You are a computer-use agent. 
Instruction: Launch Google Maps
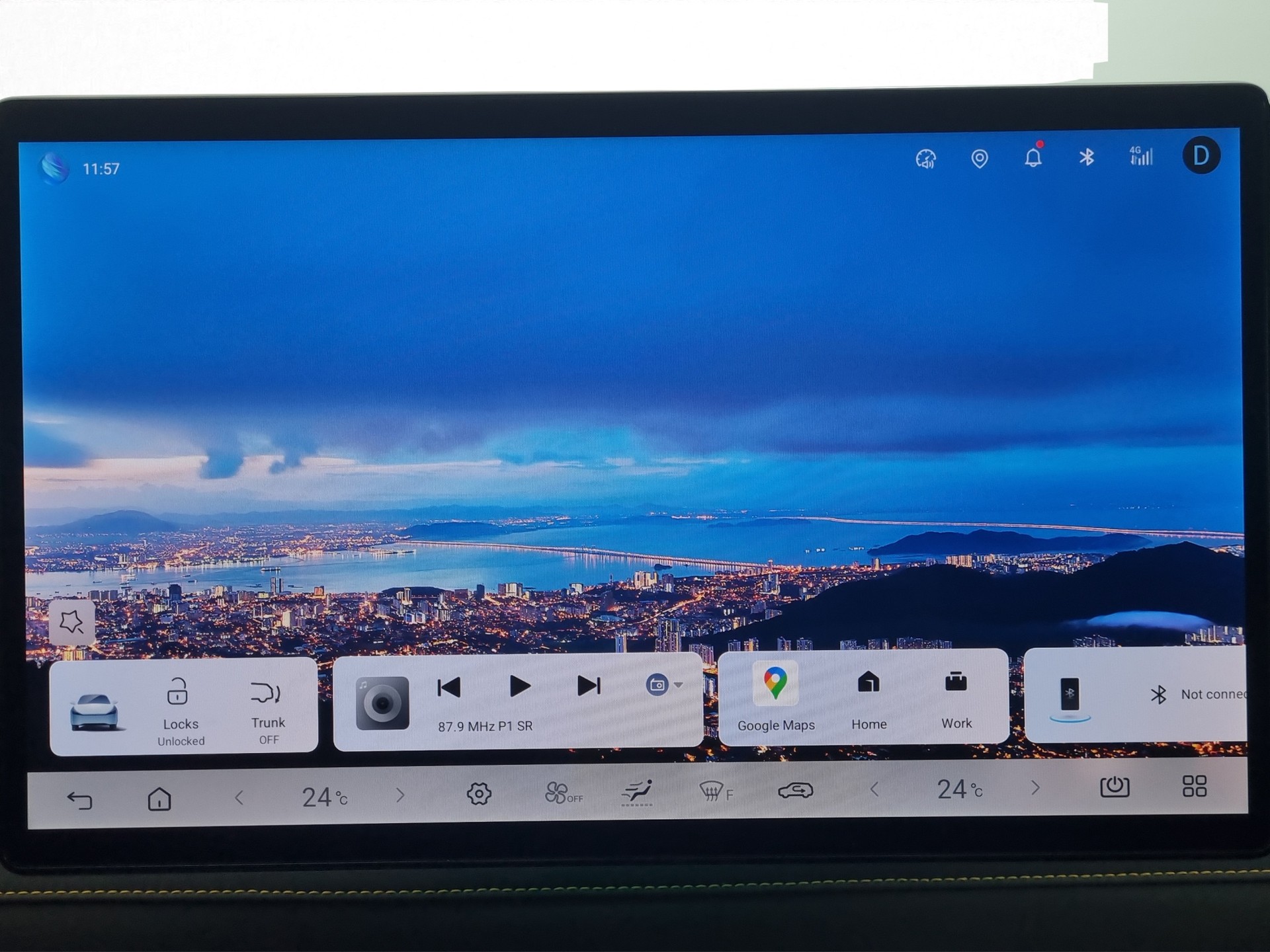click(x=775, y=697)
